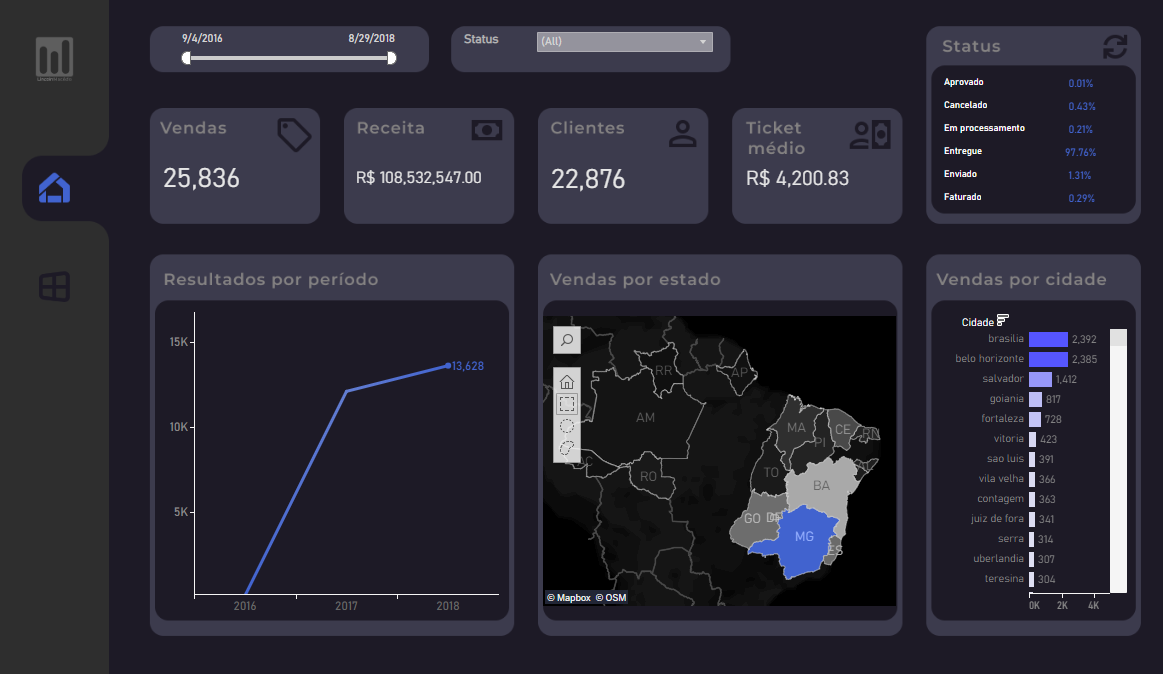Screen dimensions: 1163x674
Task: Click the home icon to reset map view
Action: coord(566,381)
